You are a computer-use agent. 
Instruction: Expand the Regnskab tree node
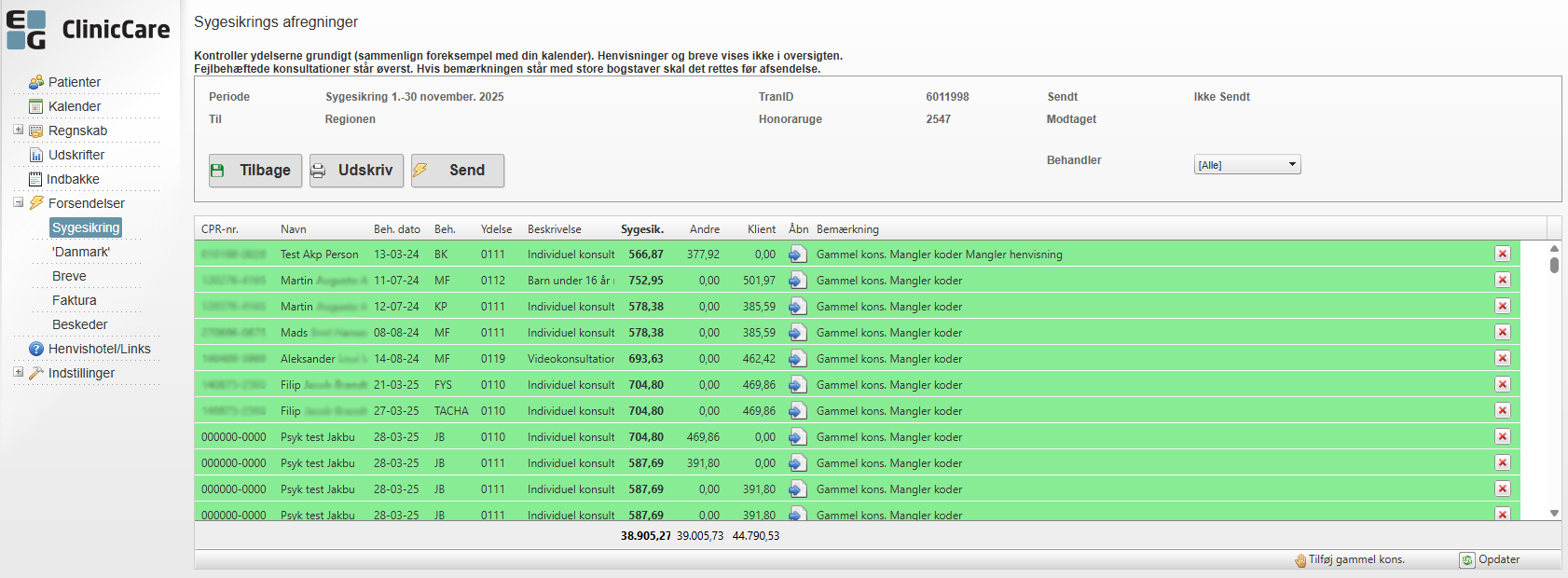[x=18, y=130]
